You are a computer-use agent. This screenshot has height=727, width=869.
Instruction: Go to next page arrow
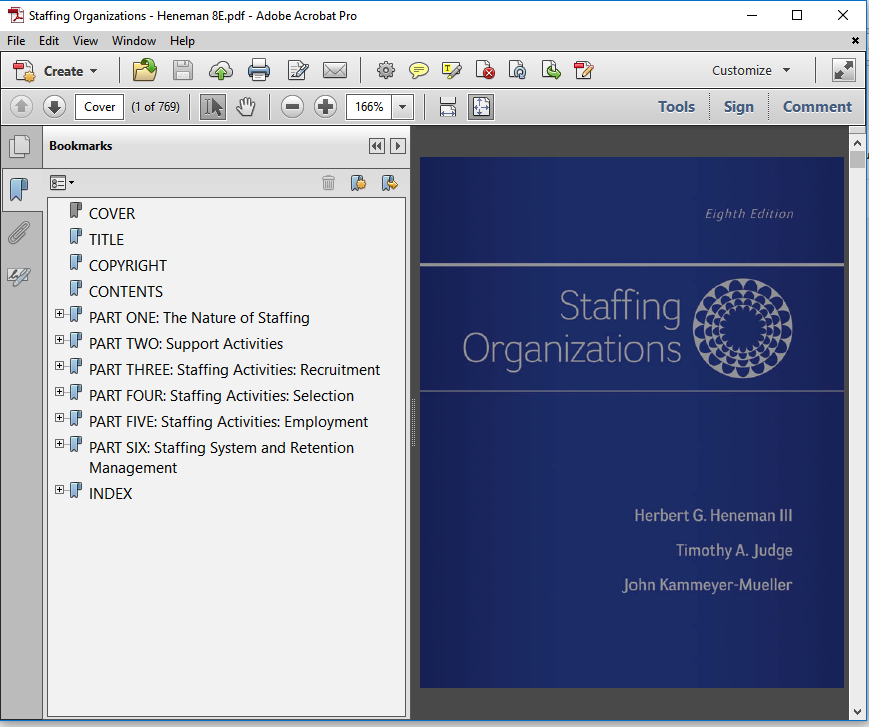[54, 106]
